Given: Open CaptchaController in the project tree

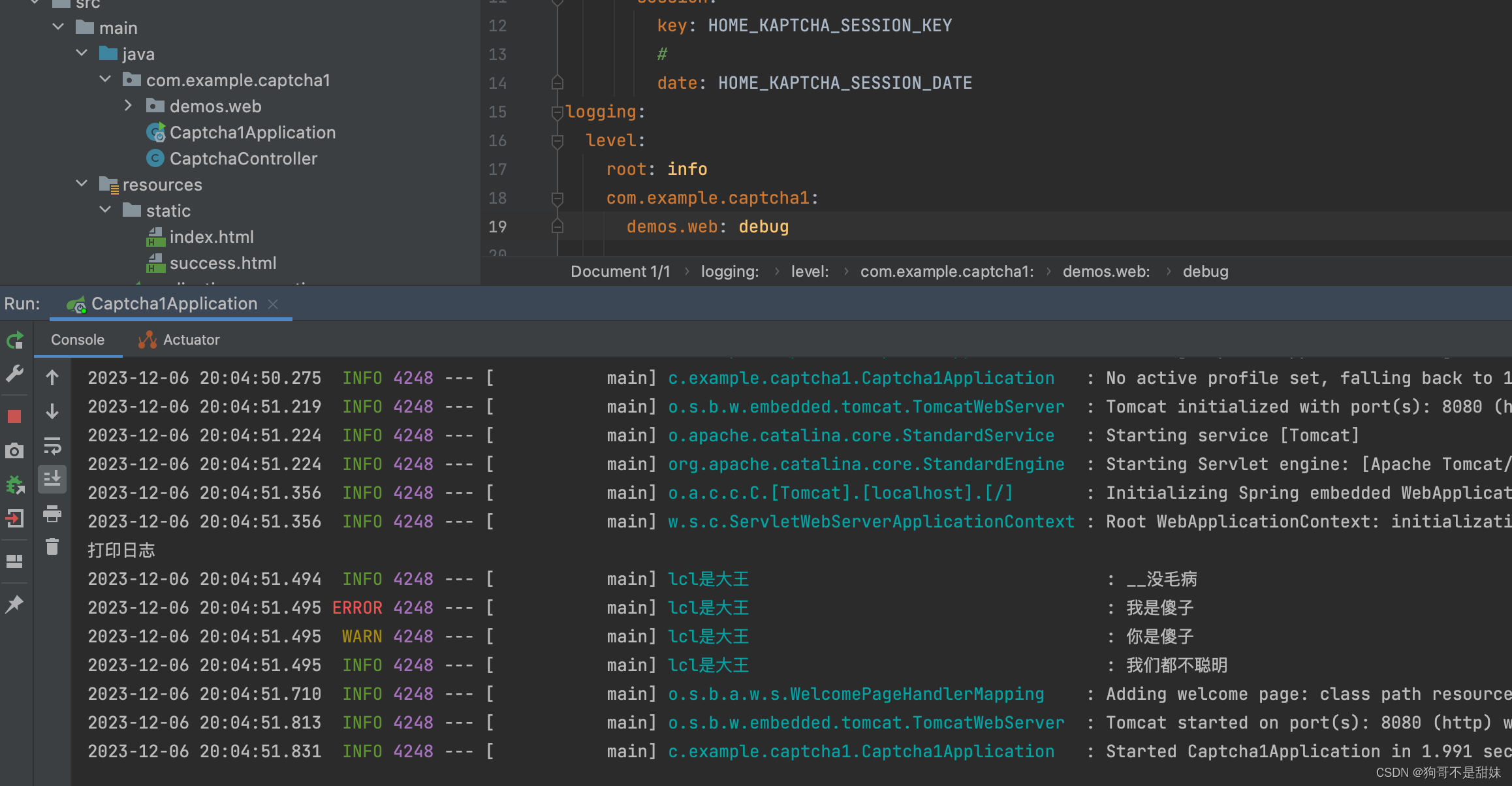Looking at the screenshot, I should pos(243,159).
